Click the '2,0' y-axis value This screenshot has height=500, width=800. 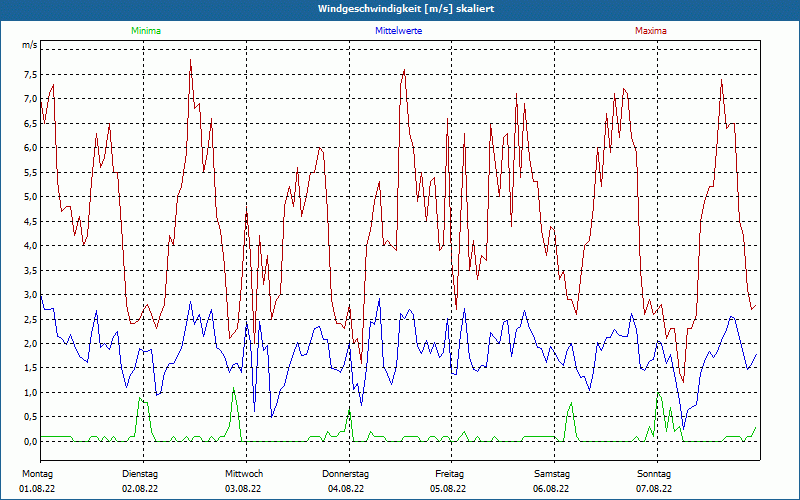point(30,343)
